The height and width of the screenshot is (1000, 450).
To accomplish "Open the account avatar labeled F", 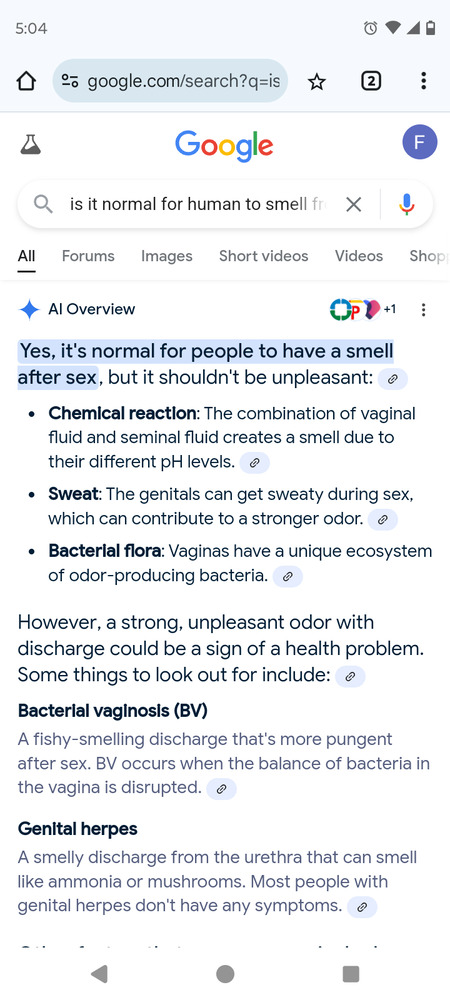I will (x=419, y=142).
